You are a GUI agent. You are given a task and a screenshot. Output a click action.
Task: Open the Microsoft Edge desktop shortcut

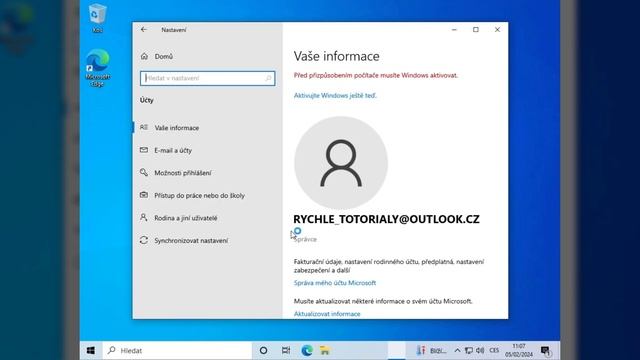[98, 68]
